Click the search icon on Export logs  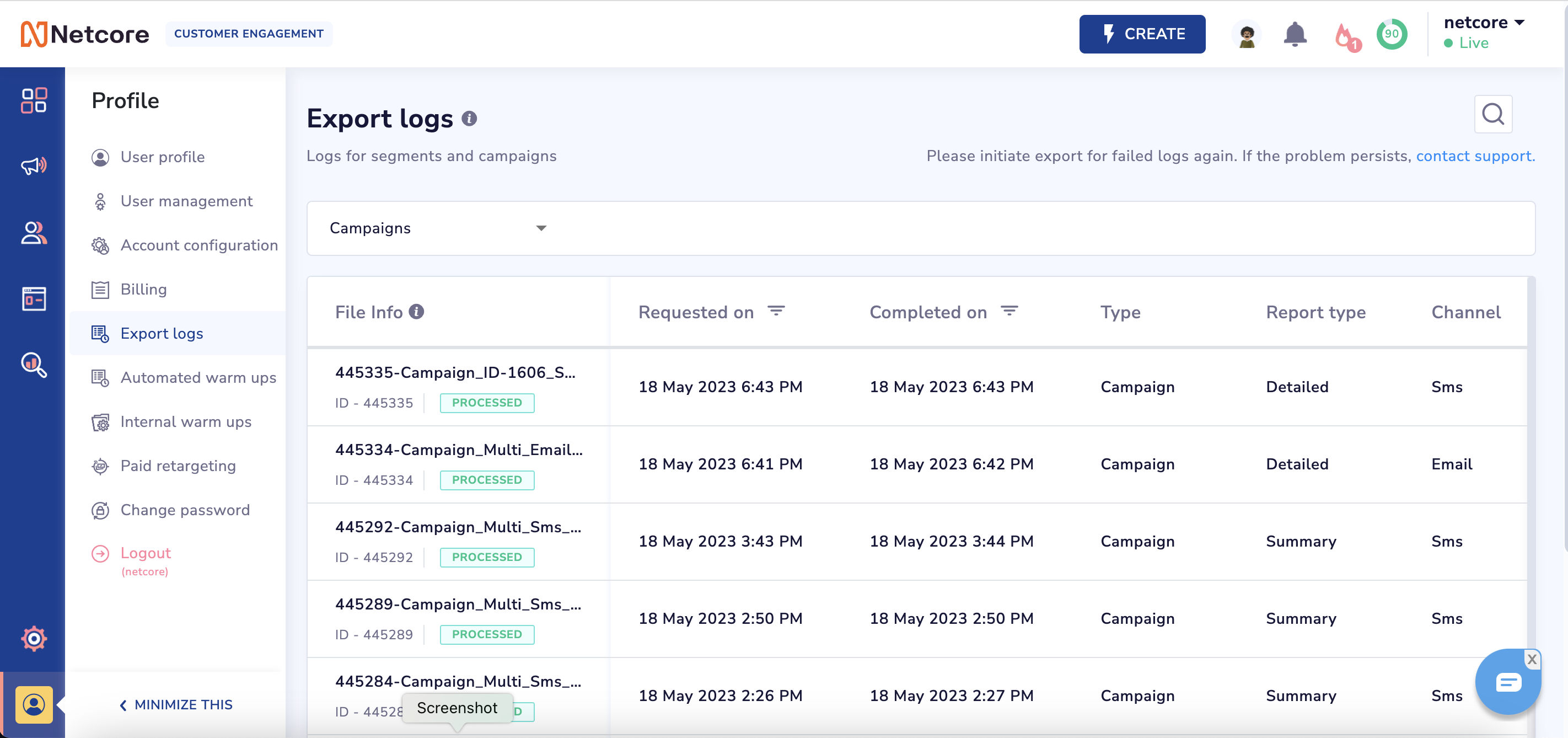1492,114
